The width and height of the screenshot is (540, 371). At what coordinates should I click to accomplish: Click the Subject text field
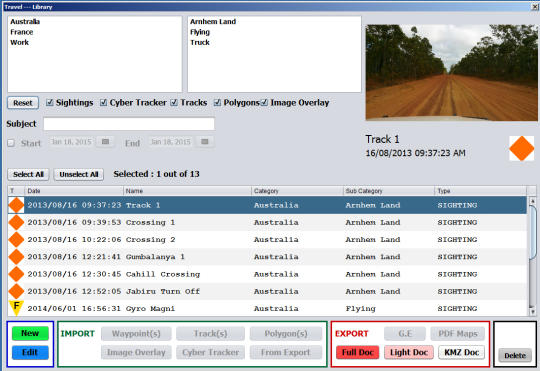point(129,124)
